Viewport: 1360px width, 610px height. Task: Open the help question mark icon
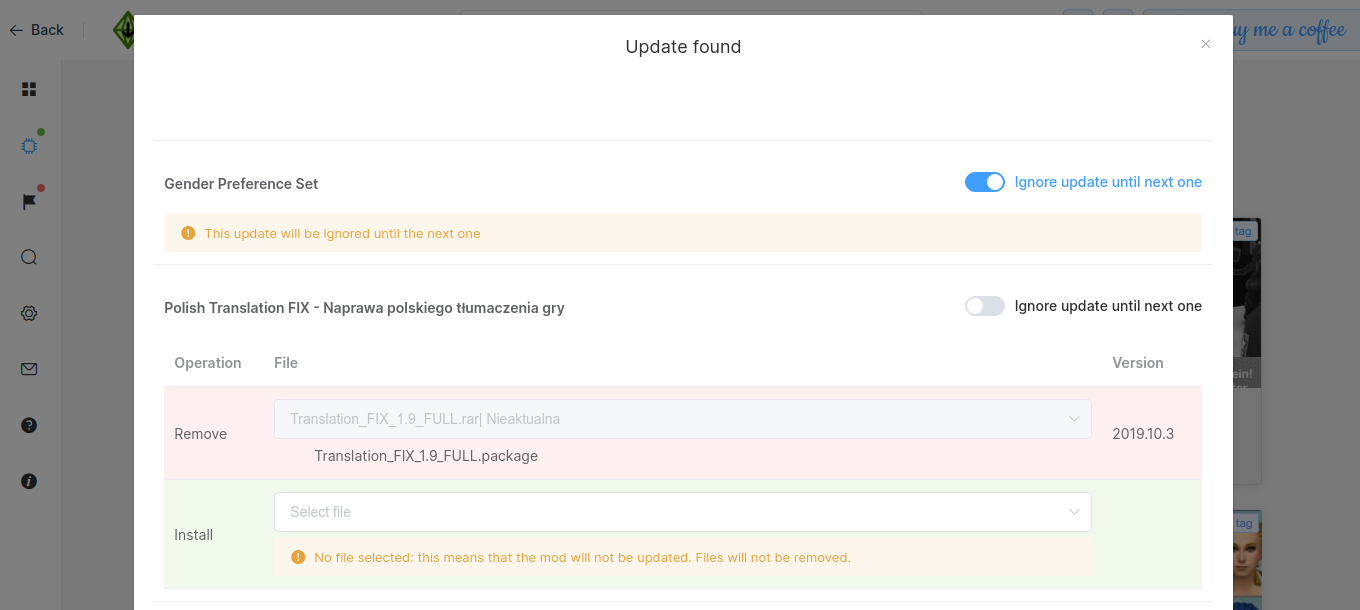[x=29, y=425]
